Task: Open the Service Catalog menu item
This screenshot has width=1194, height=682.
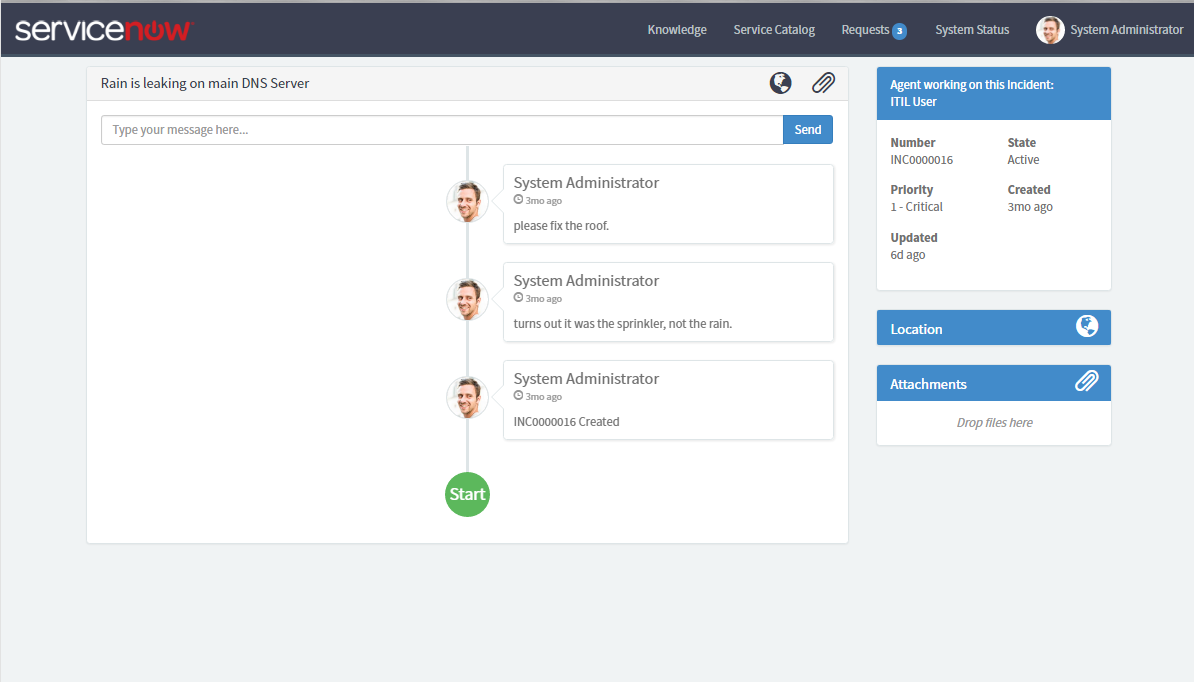Action: [x=774, y=30]
